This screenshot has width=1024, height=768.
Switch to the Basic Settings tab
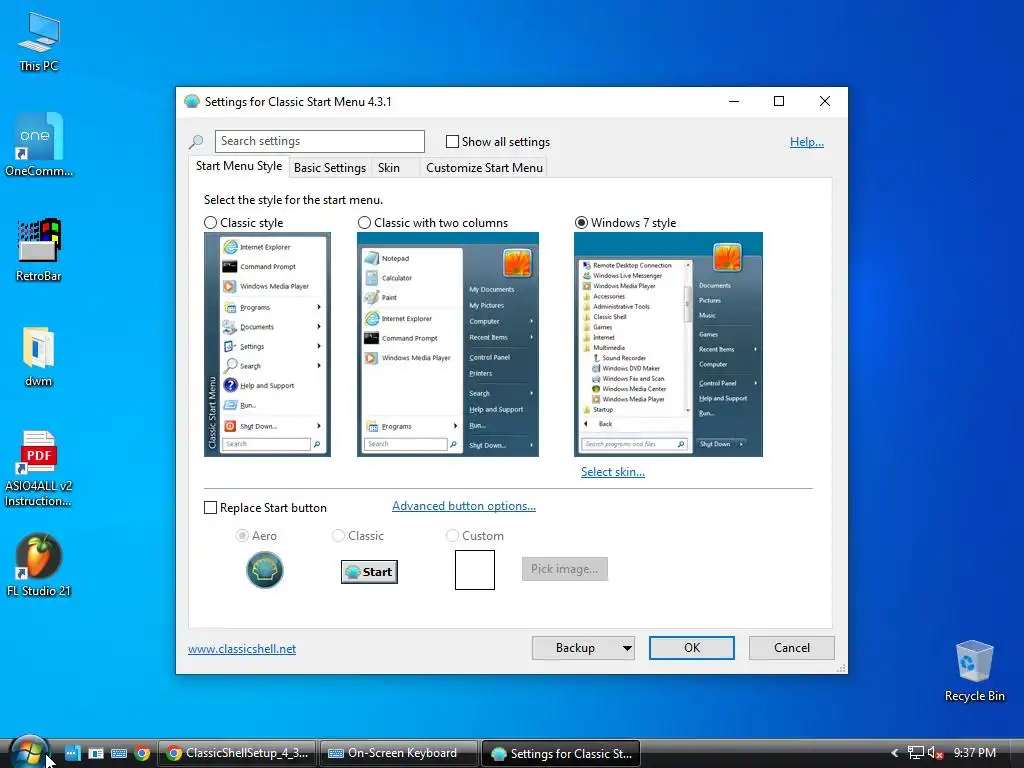(x=330, y=168)
